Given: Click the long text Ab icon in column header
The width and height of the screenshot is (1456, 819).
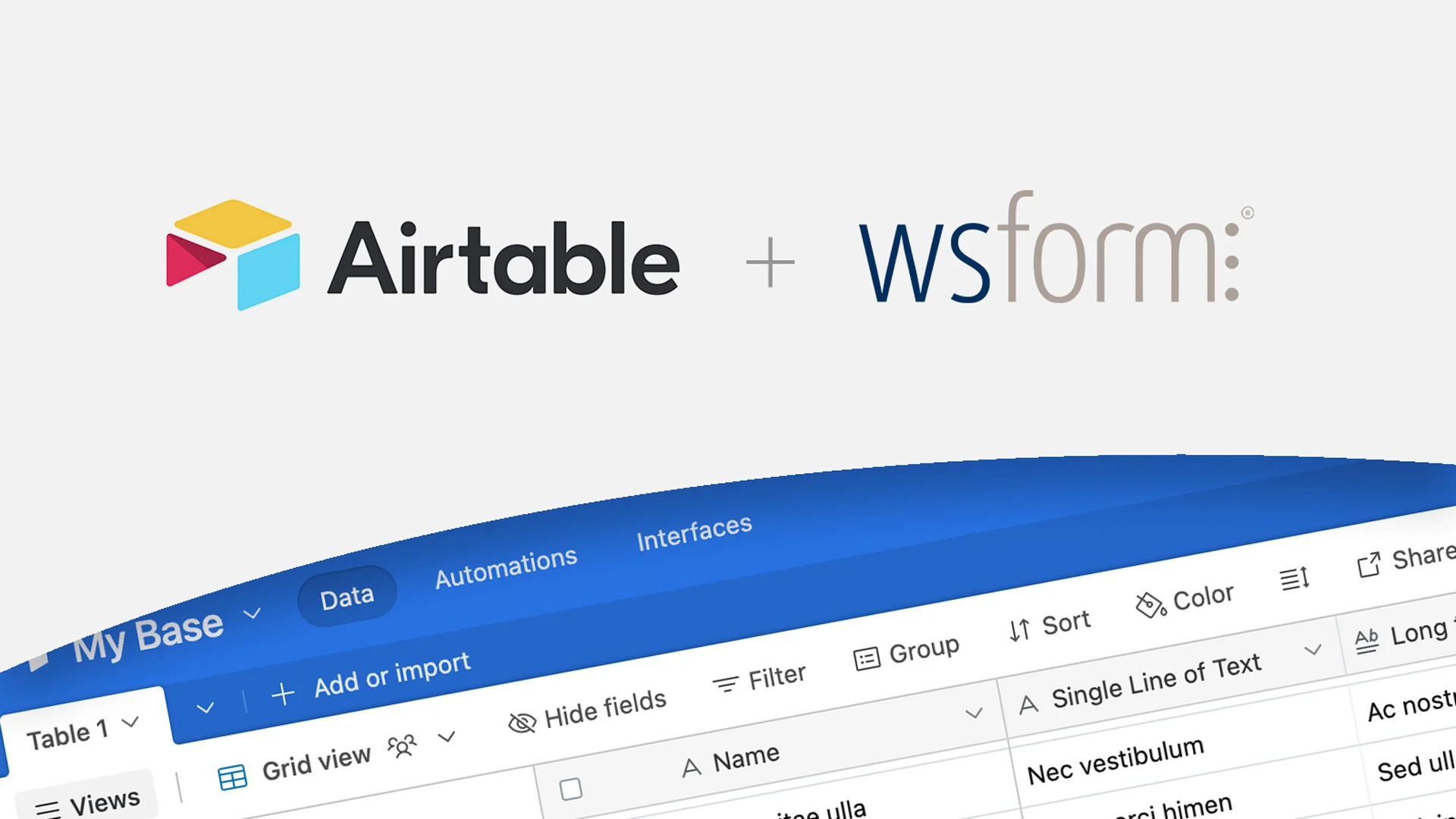Looking at the screenshot, I should (1367, 641).
